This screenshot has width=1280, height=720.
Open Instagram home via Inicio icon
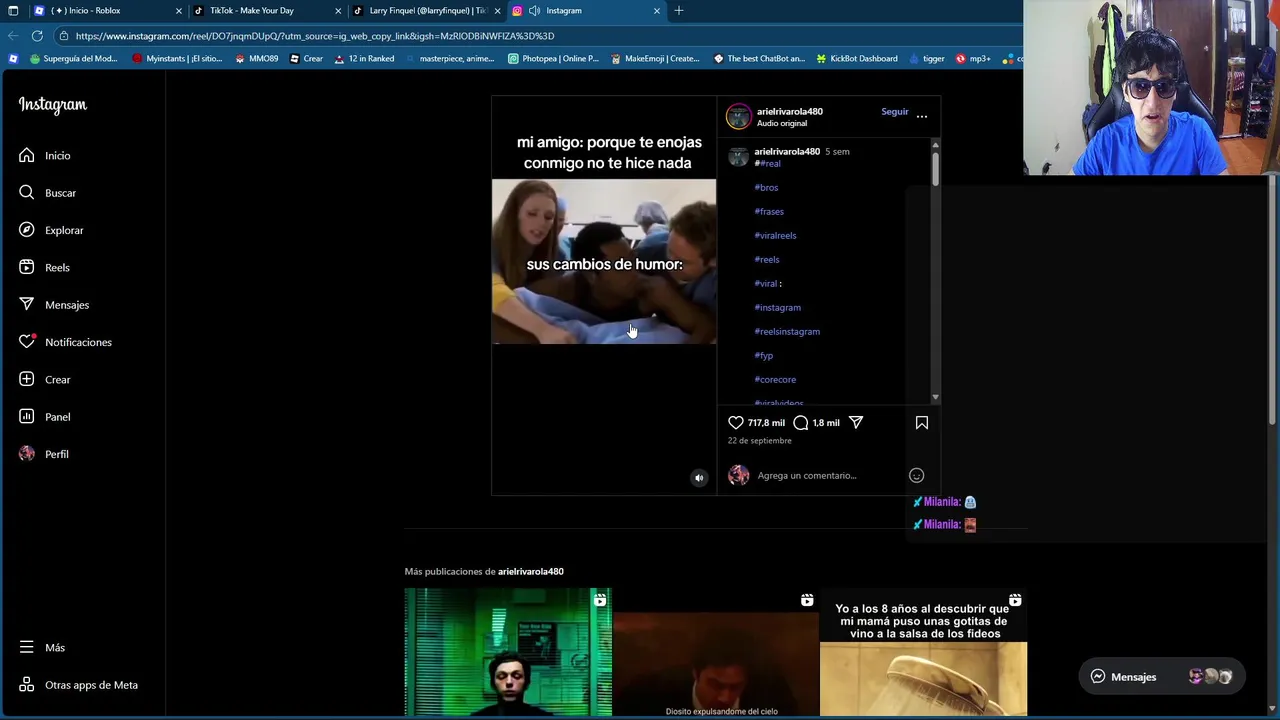[27, 155]
